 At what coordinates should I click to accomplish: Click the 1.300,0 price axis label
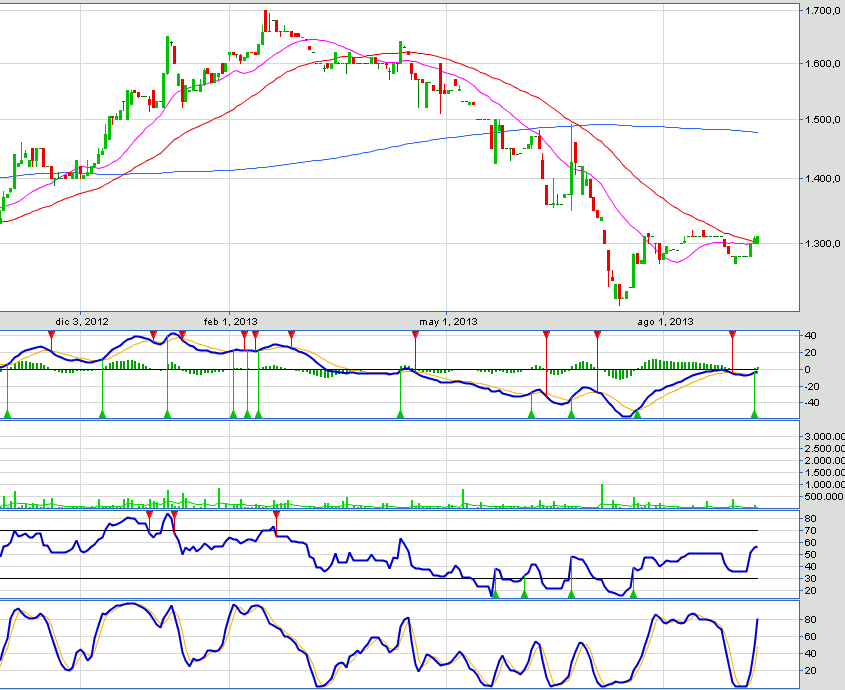821,244
